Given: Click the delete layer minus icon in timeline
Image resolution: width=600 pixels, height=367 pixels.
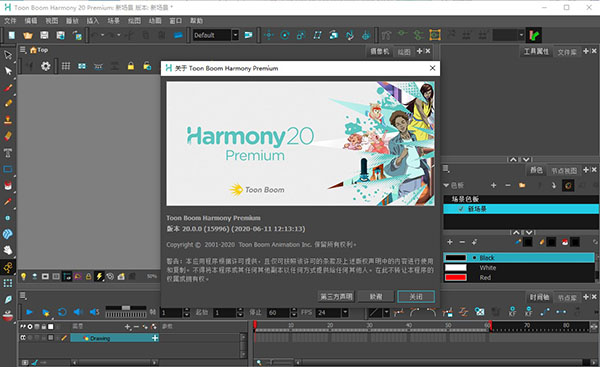Looking at the screenshot, I should coord(136,326).
